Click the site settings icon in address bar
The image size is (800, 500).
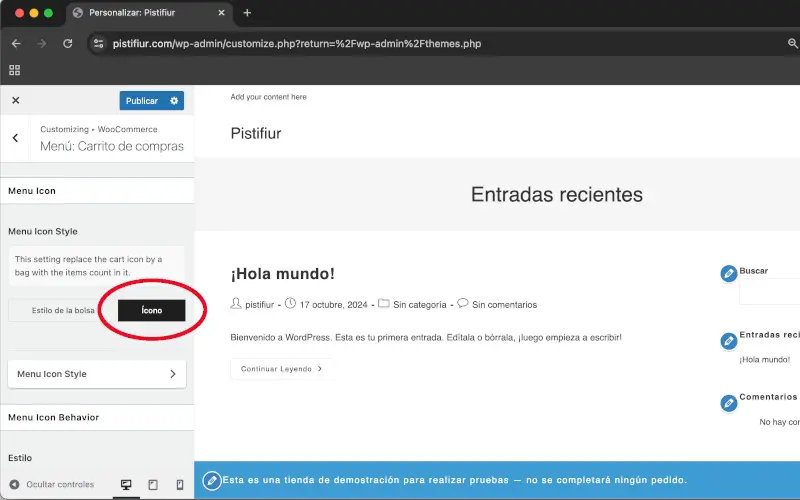point(98,44)
